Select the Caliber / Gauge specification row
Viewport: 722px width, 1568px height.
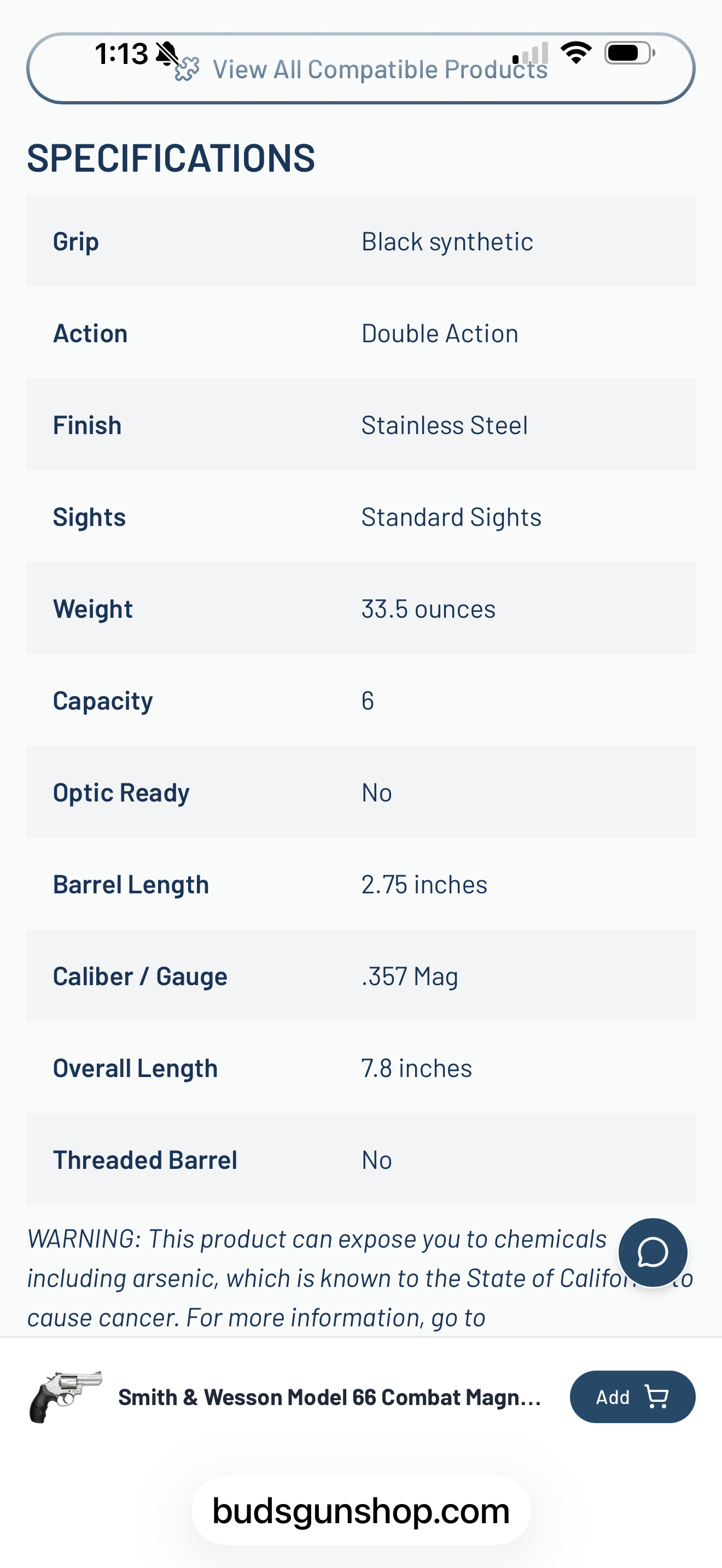[361, 976]
